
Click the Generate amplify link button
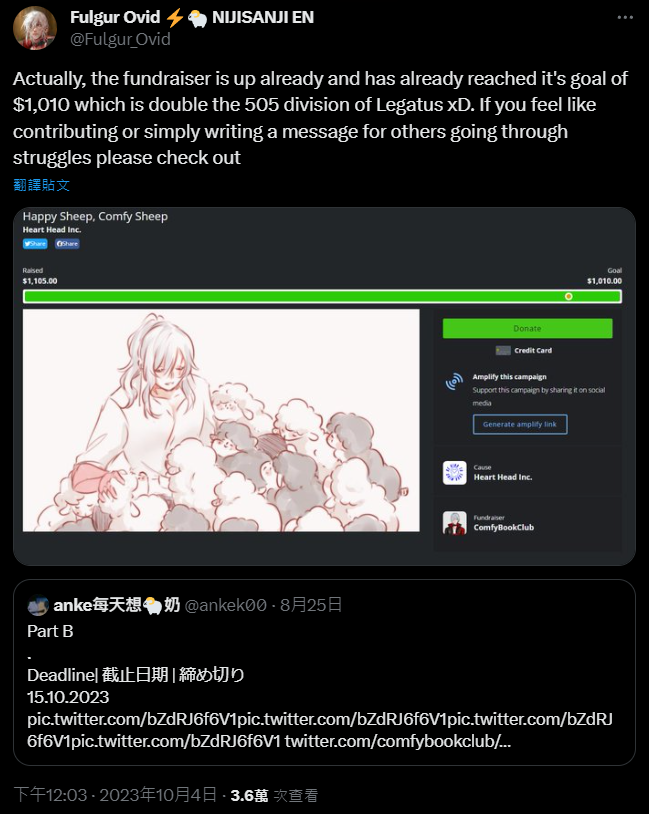coord(520,424)
